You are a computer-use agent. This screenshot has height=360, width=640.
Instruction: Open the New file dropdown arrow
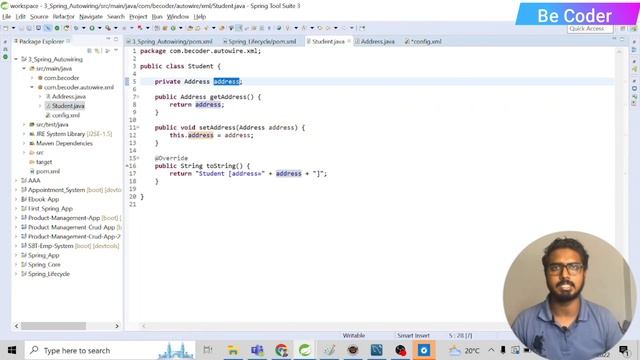coord(13,28)
